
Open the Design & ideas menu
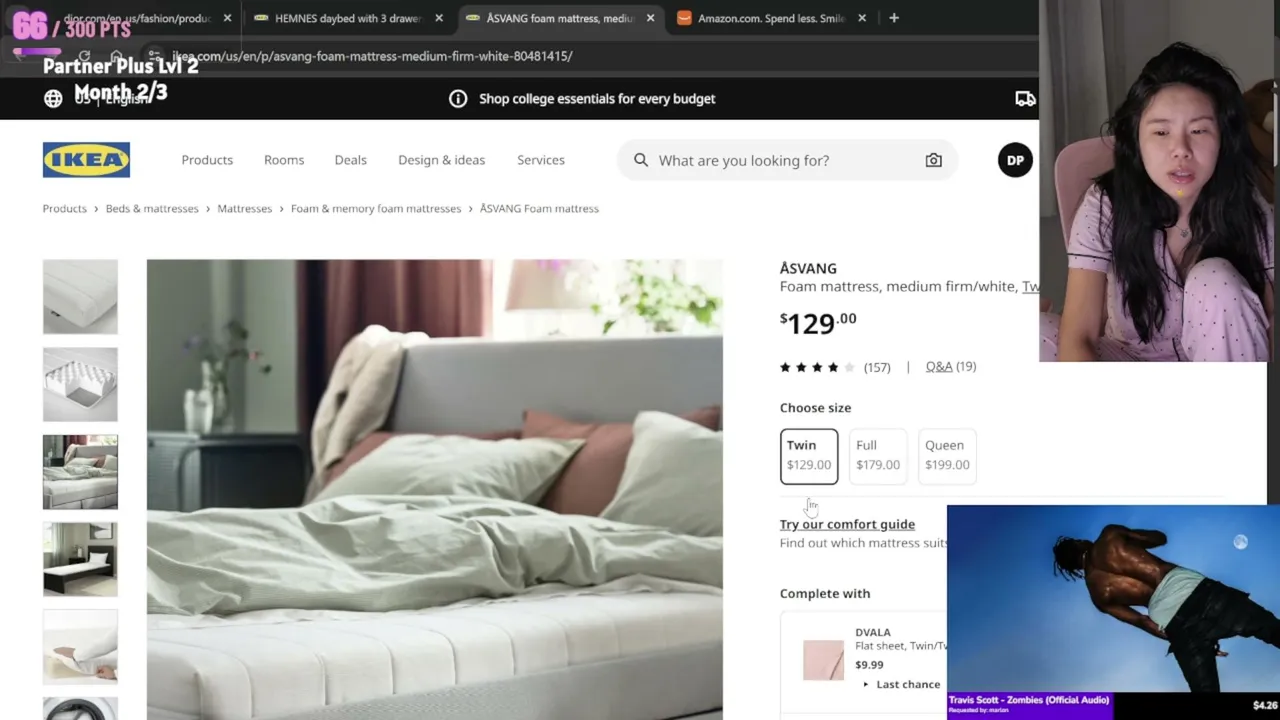441,160
